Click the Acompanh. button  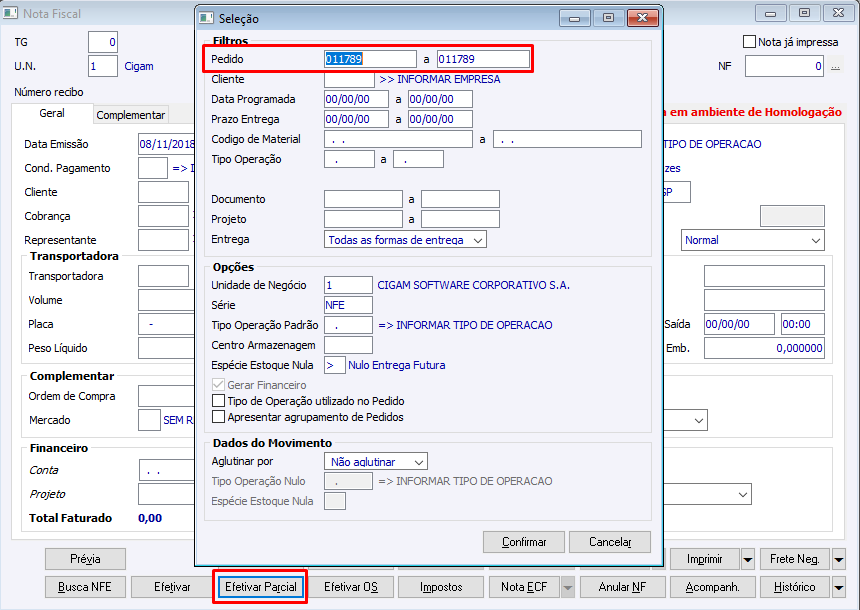click(712, 587)
